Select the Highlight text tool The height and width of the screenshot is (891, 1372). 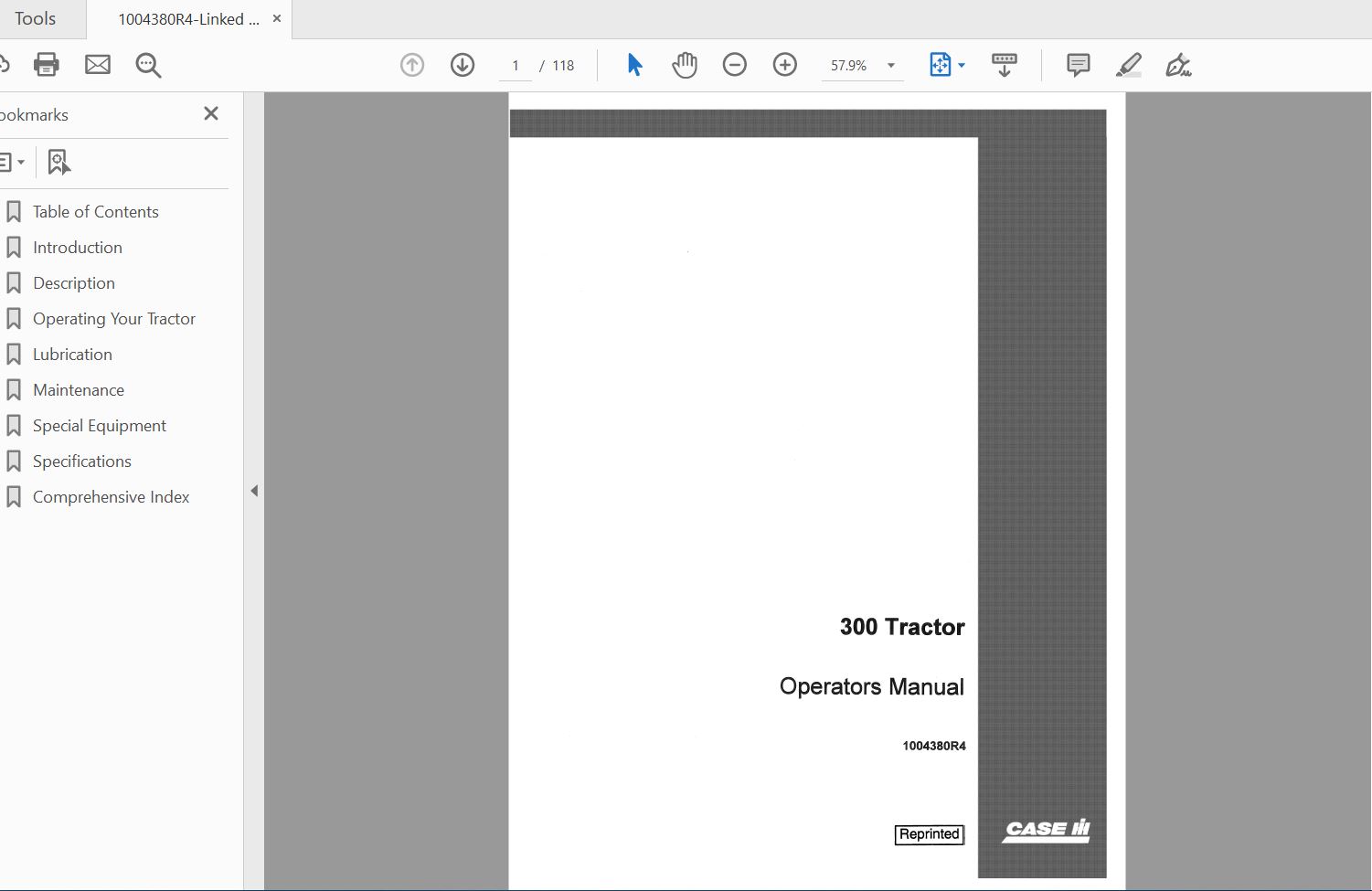(1129, 64)
